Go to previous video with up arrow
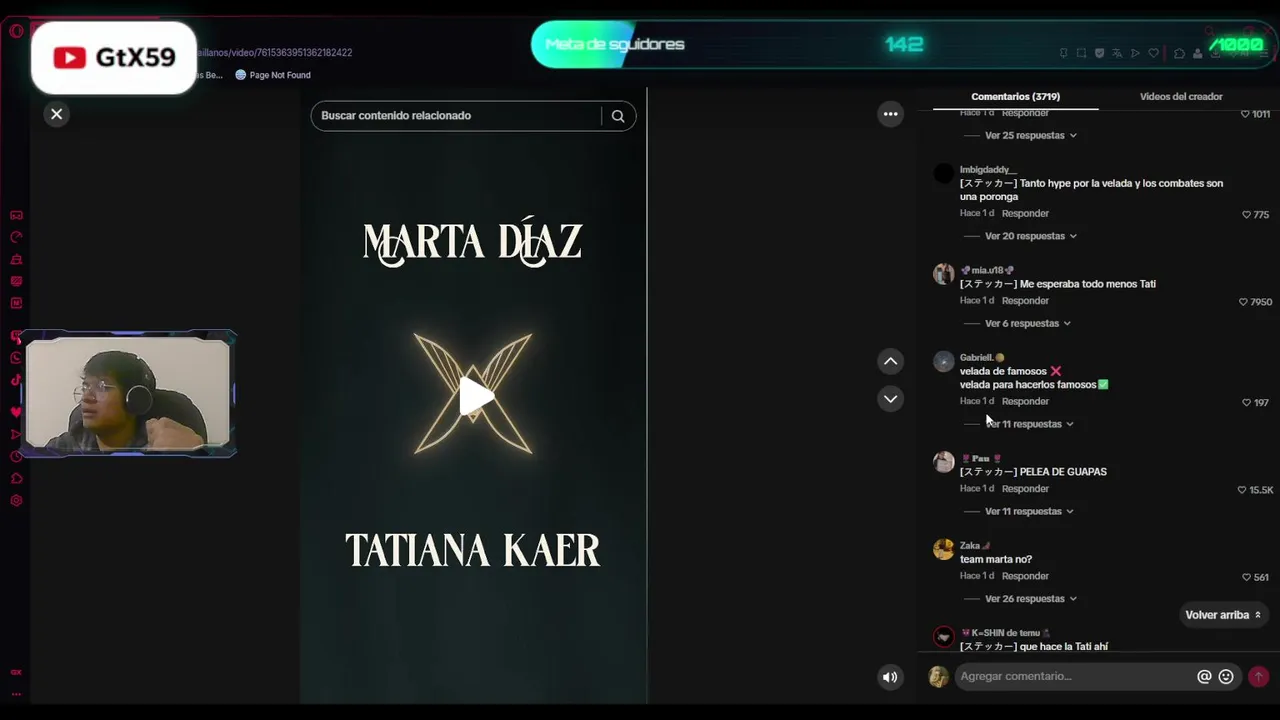Viewport: 1280px width, 720px height. click(x=890, y=361)
